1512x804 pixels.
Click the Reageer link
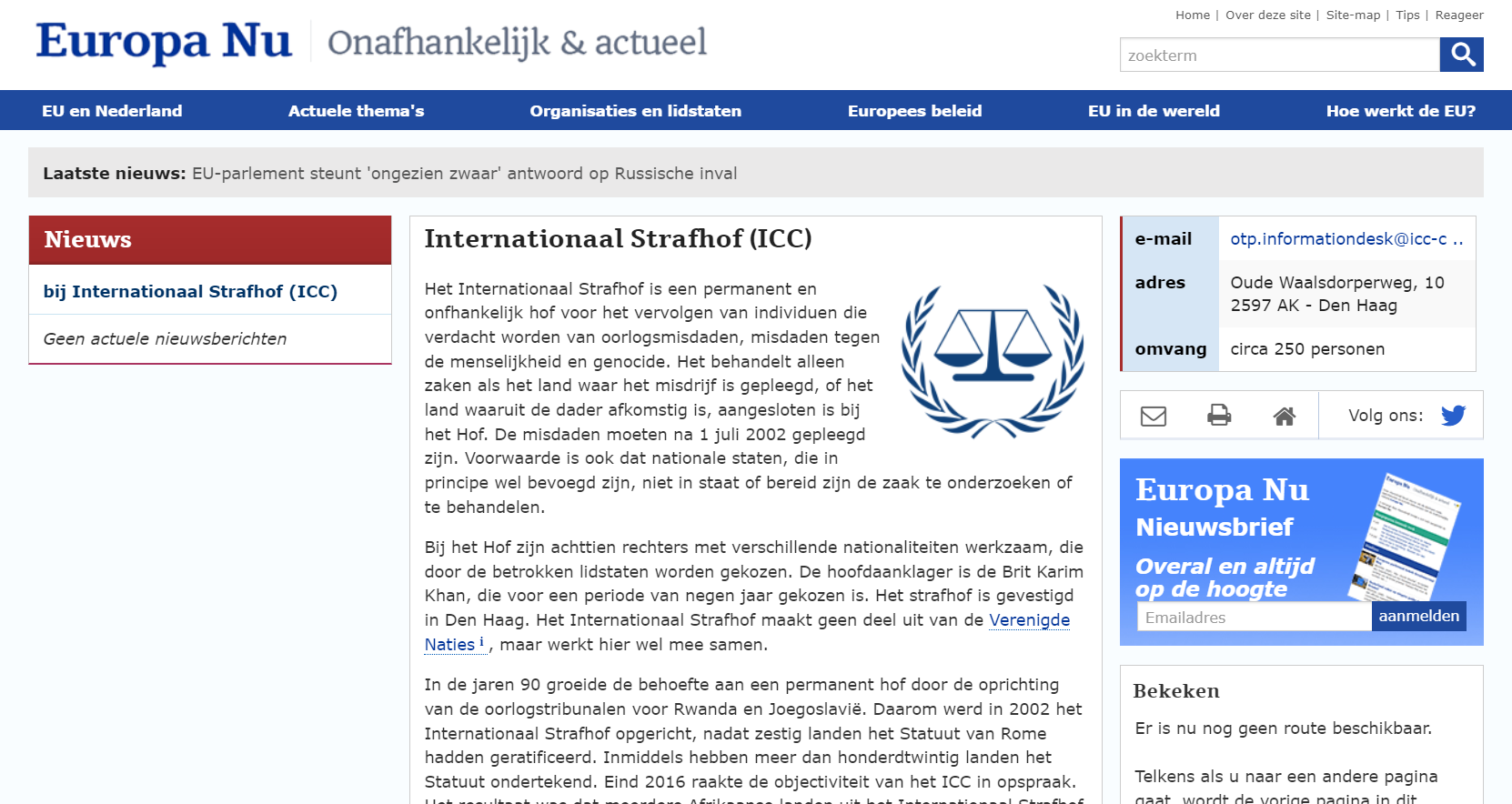(x=1459, y=15)
